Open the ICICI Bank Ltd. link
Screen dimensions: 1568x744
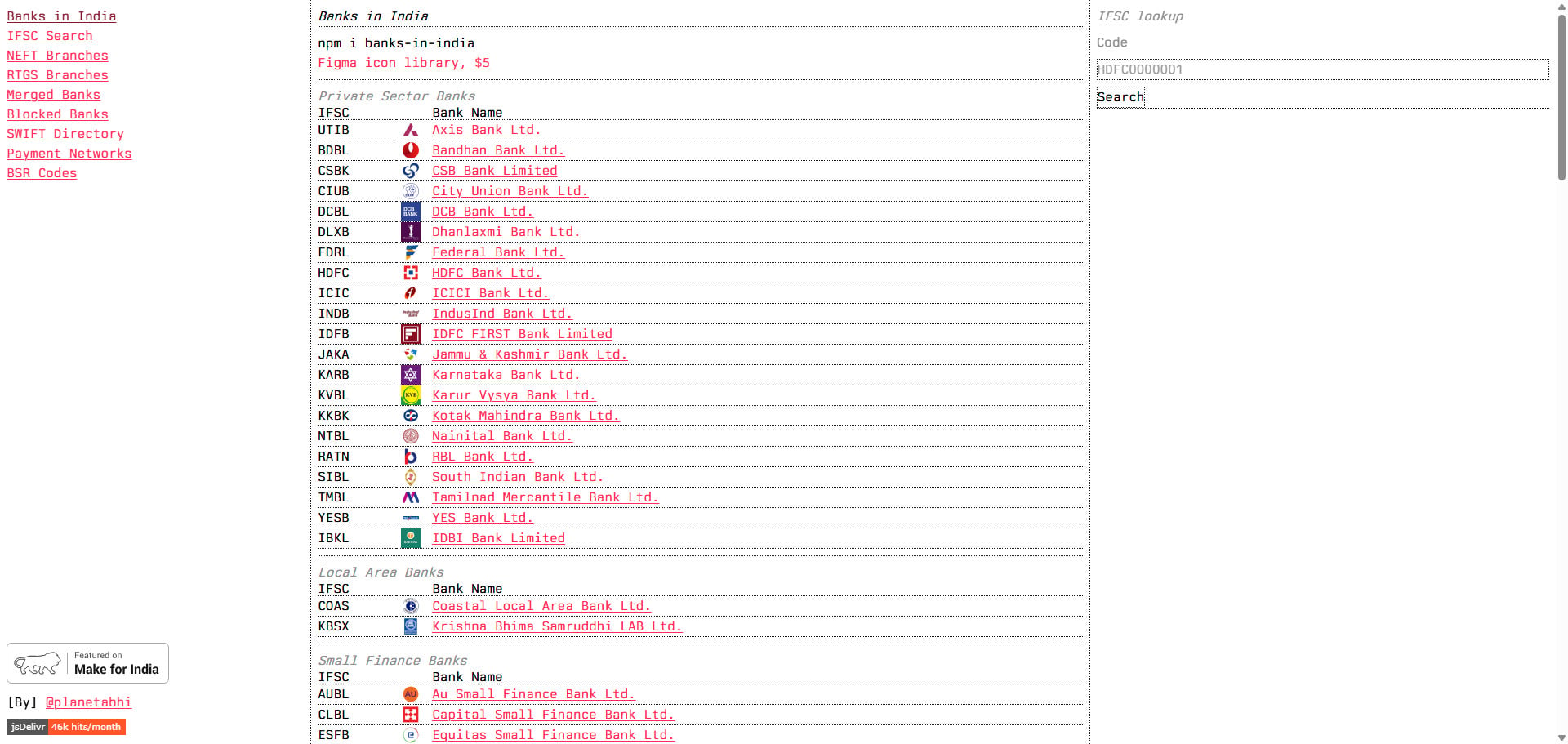(490, 293)
